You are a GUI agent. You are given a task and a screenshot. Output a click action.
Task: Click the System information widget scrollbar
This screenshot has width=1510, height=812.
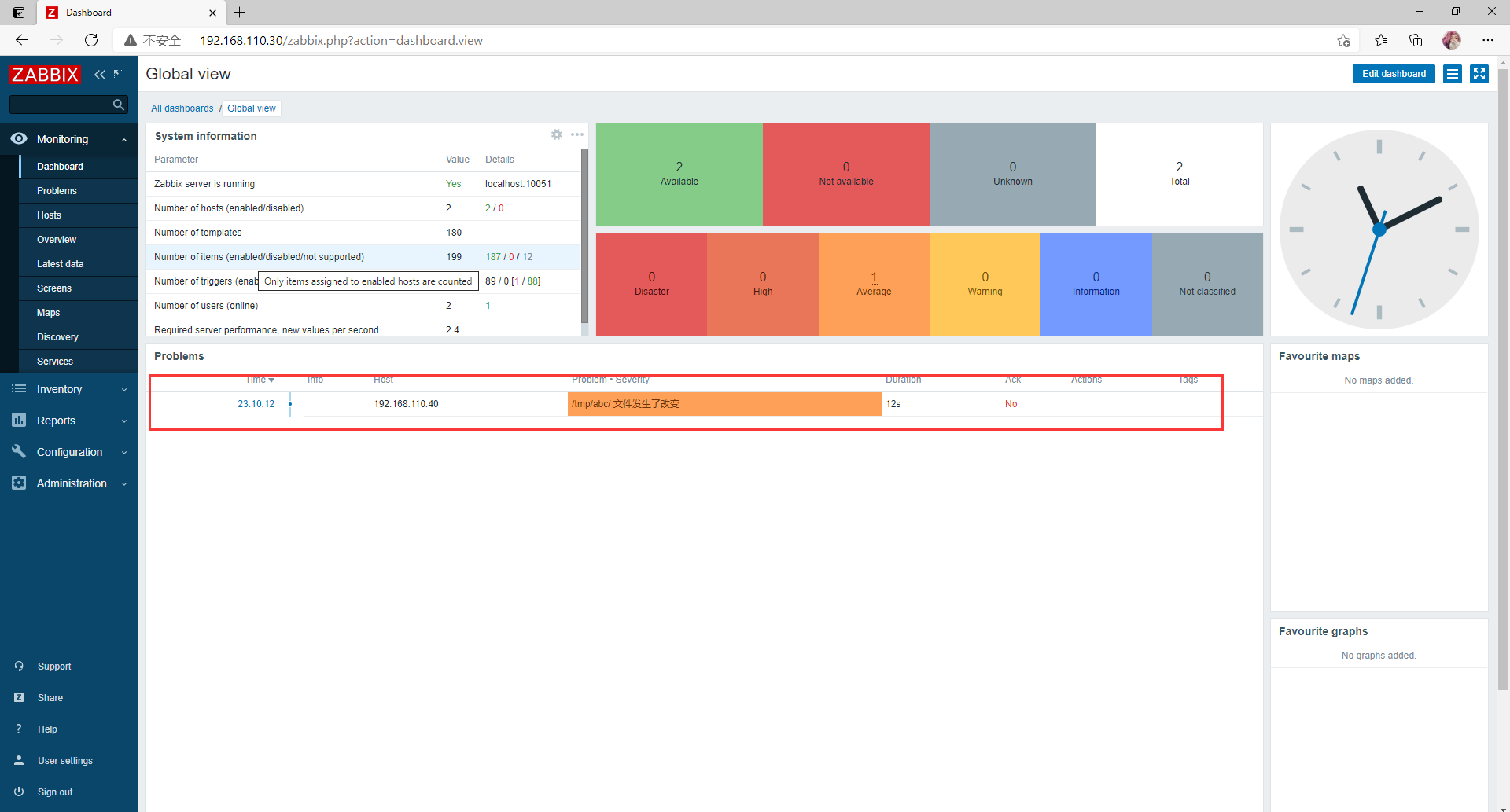pos(584,236)
